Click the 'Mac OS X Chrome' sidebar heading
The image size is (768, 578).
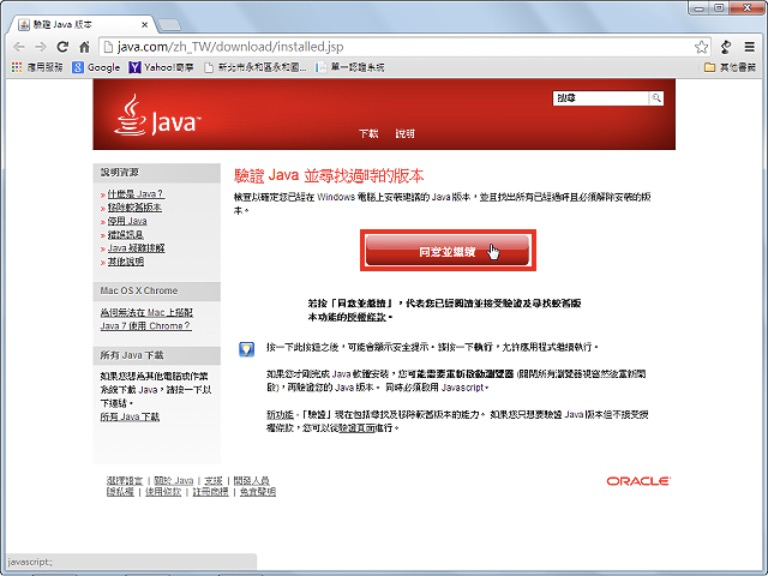tap(139, 290)
